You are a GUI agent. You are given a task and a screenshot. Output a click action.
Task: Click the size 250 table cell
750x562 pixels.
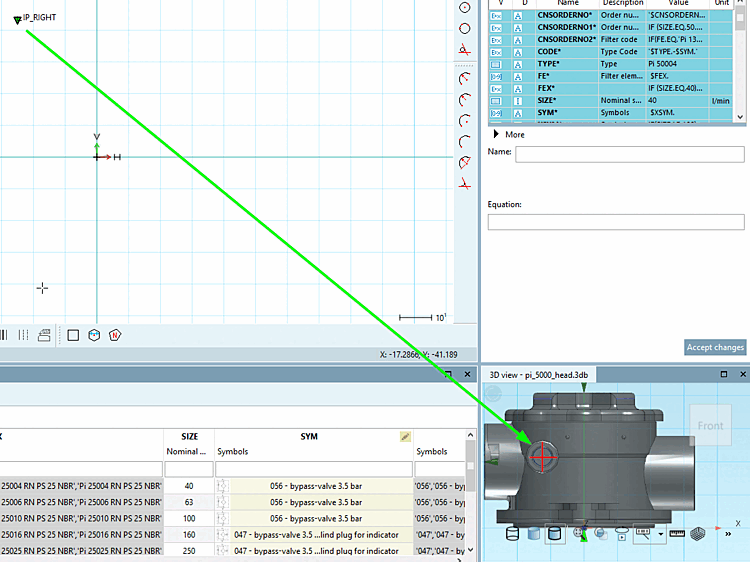click(x=189, y=551)
